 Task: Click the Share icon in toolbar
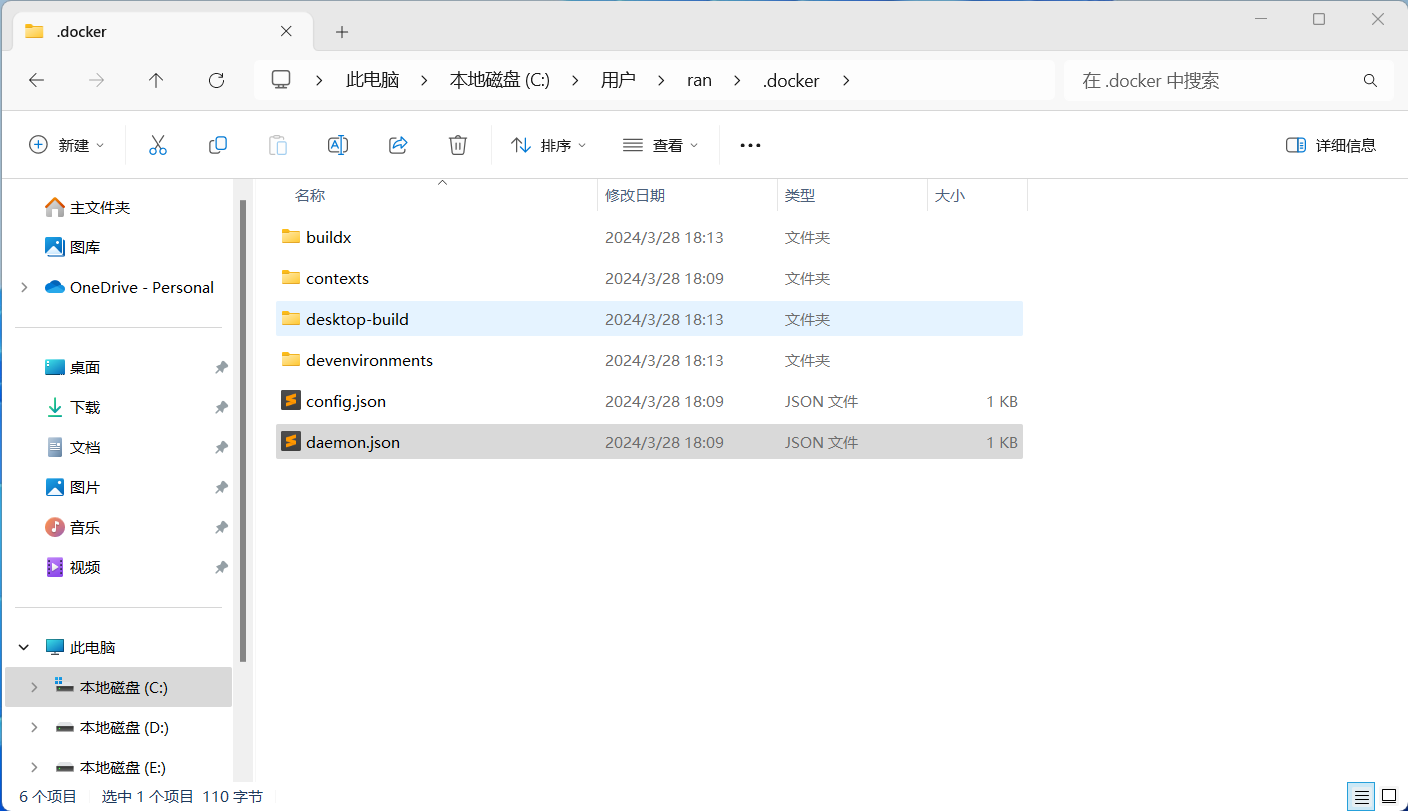tap(398, 145)
